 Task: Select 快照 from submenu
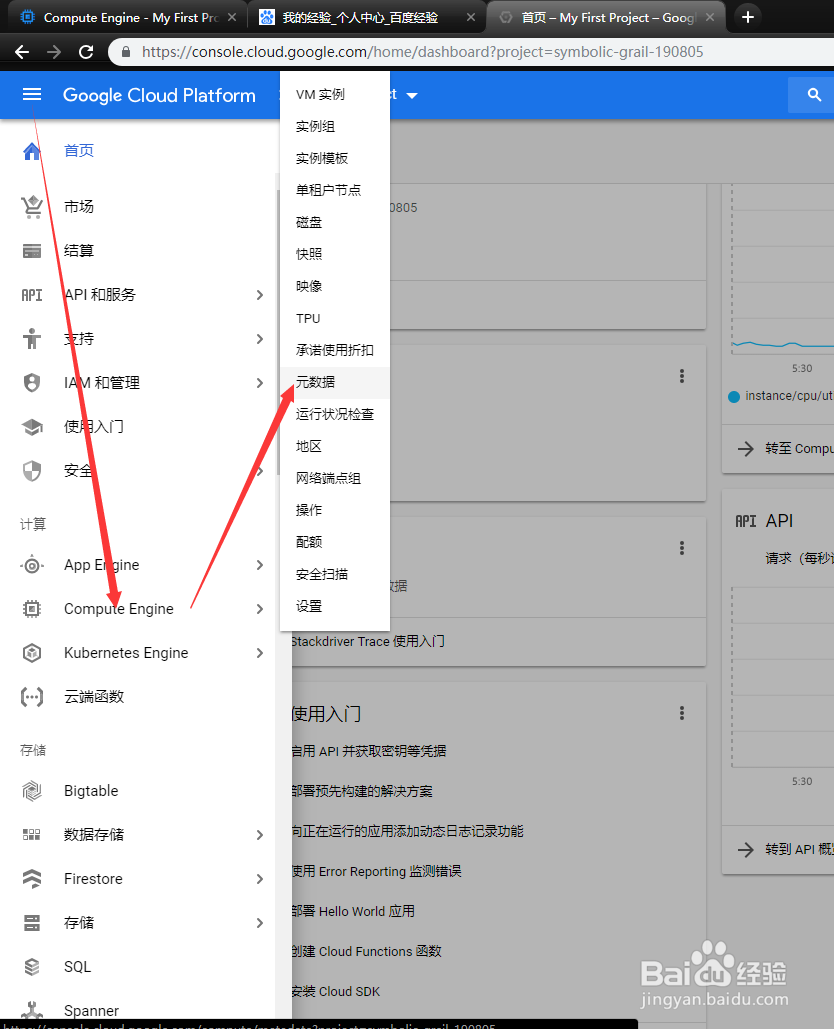[x=335, y=254]
